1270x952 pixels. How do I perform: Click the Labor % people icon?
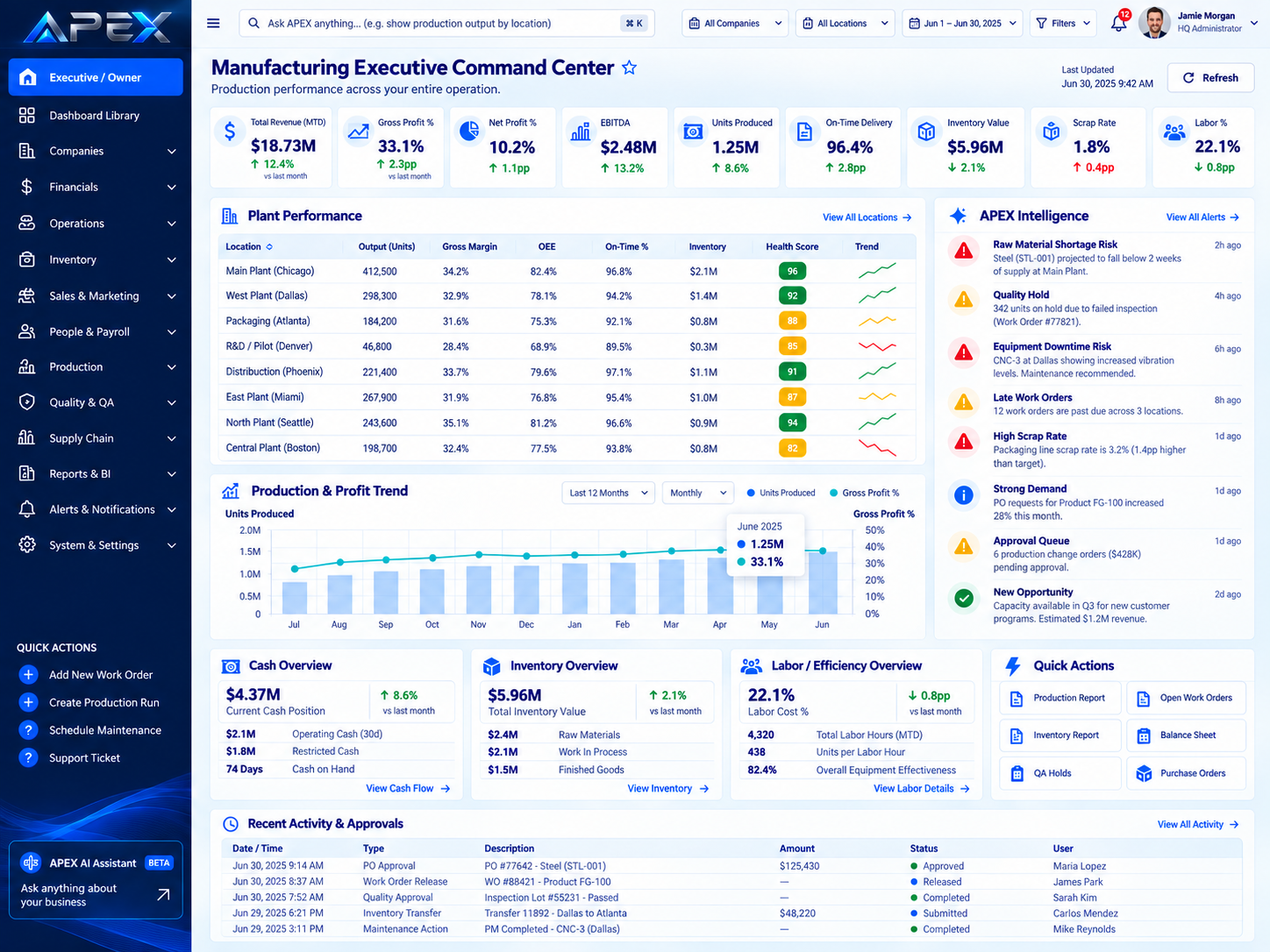1174,131
